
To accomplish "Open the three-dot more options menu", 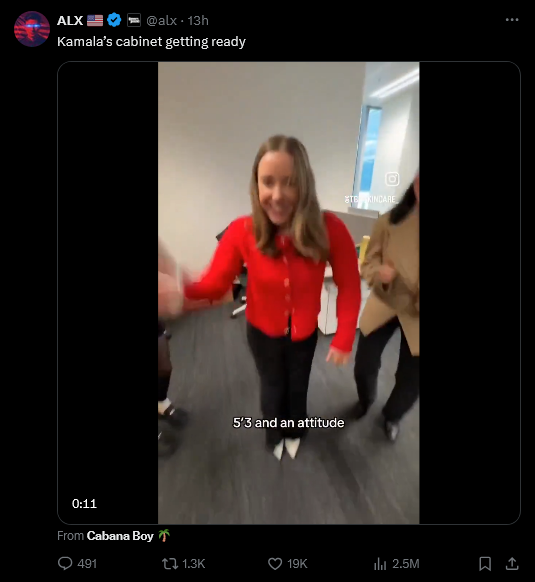I will (512, 20).
